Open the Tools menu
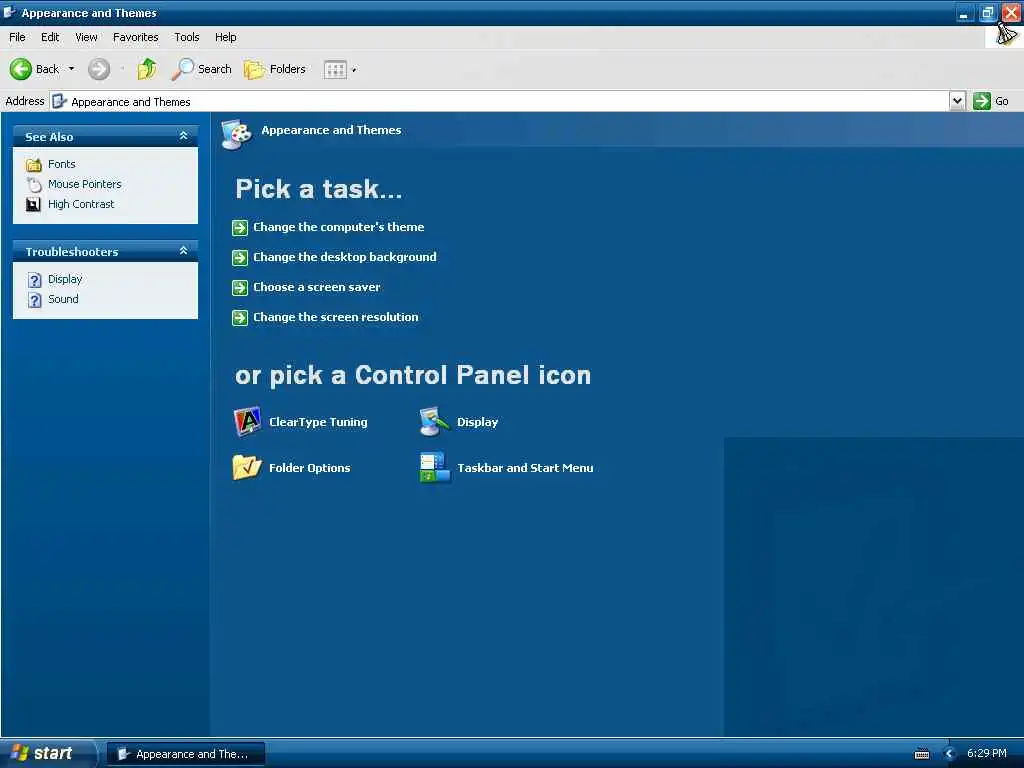Viewport: 1024px width, 768px height. [x=186, y=37]
